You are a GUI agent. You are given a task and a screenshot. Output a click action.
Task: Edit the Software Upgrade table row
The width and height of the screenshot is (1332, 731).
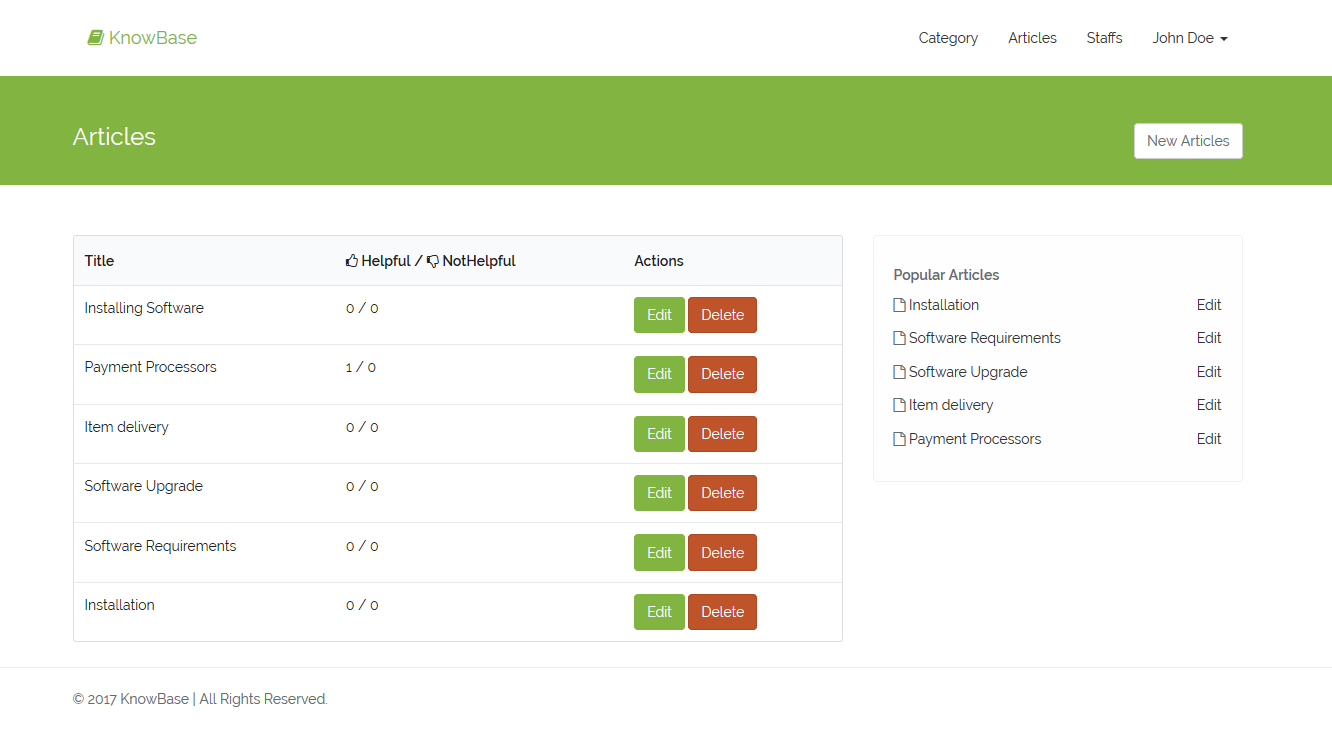point(659,493)
